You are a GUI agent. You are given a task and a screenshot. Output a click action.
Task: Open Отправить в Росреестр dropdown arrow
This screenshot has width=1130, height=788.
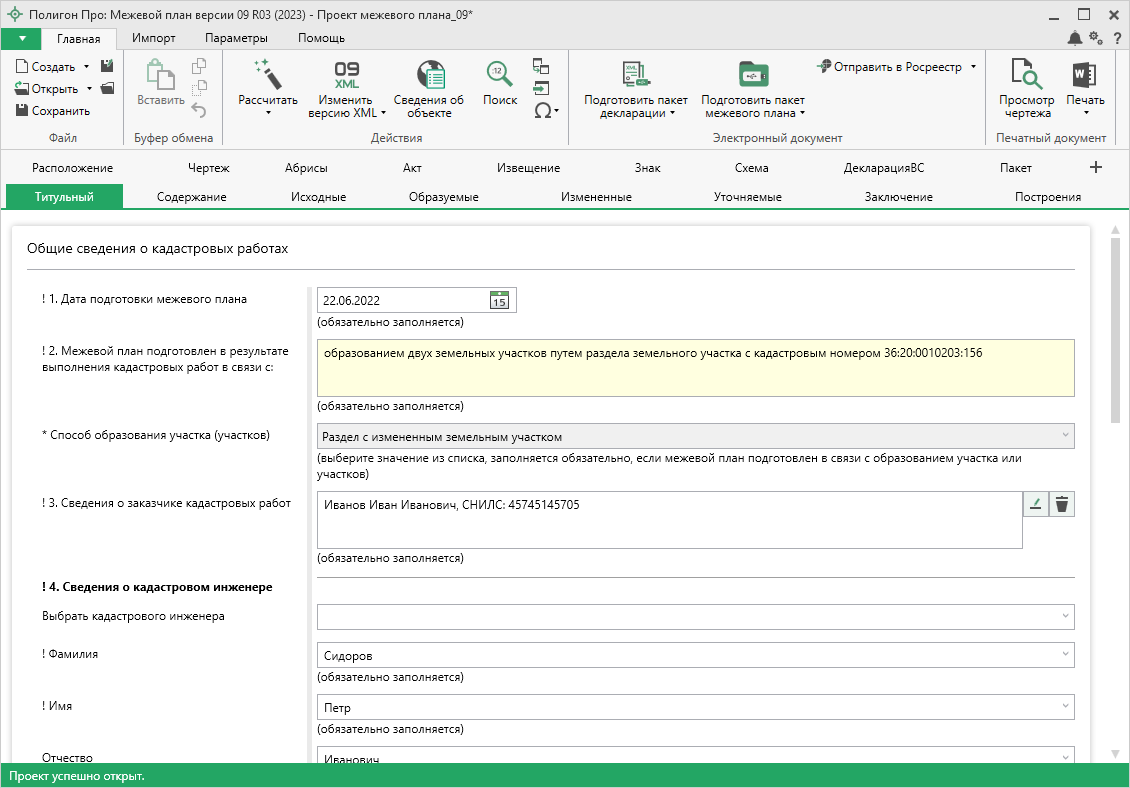click(973, 67)
